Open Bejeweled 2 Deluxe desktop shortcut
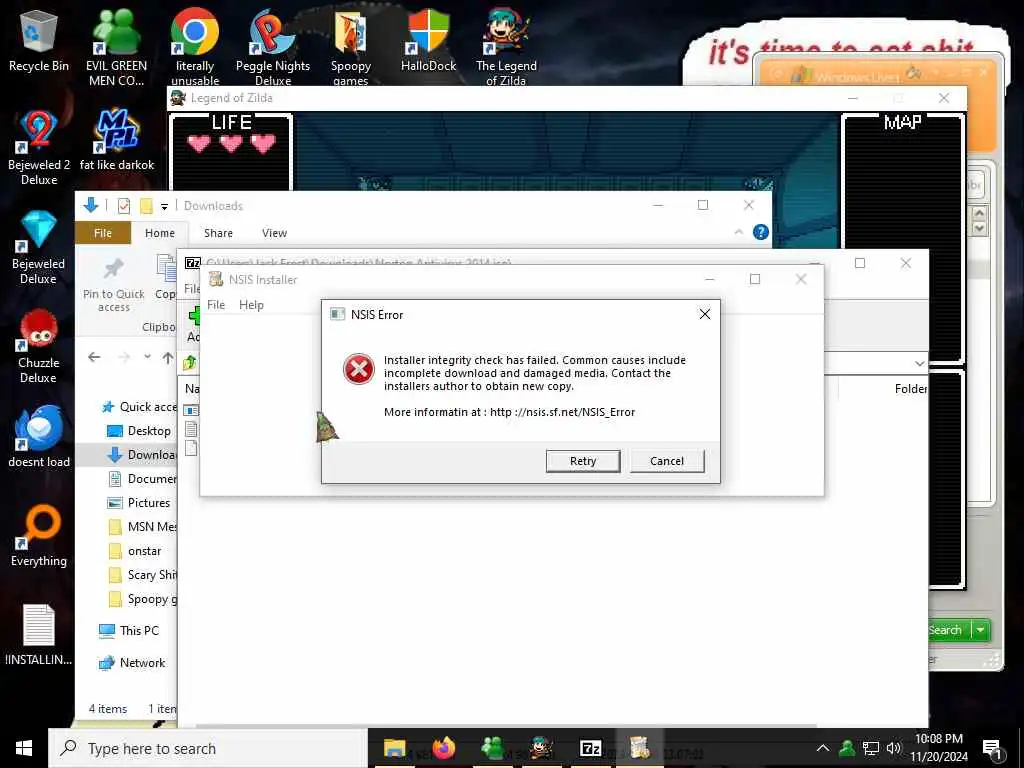The width and height of the screenshot is (1024, 768). pos(39,148)
